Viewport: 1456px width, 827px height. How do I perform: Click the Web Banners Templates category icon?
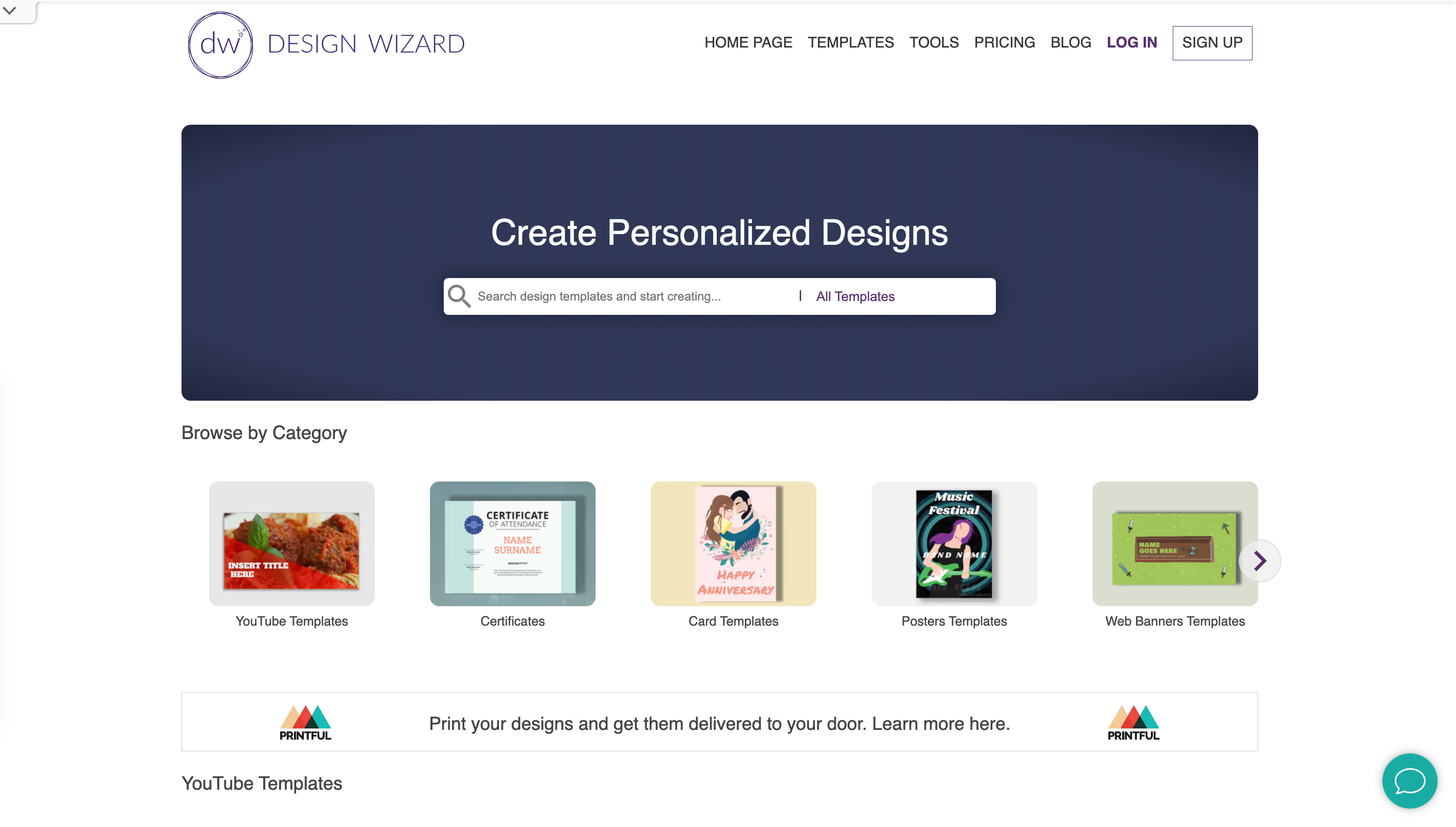(1175, 543)
